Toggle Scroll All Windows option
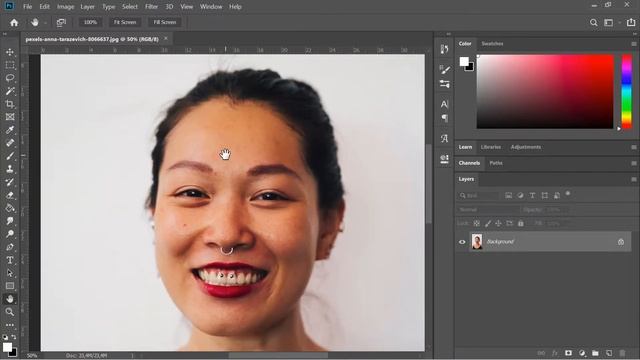This screenshot has height=360, width=640. click(x=61, y=22)
